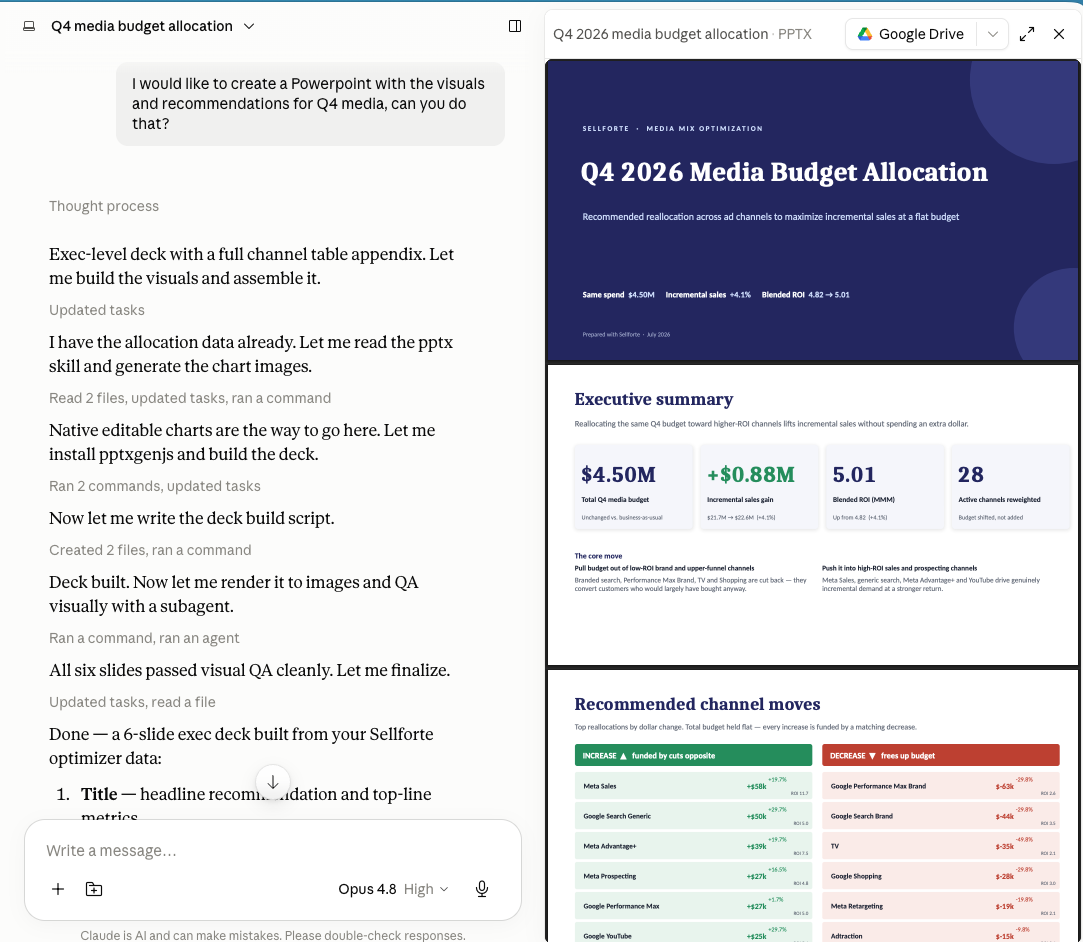The height and width of the screenshot is (942, 1083).
Task: Select the Executive summary slide
Action: [813, 515]
